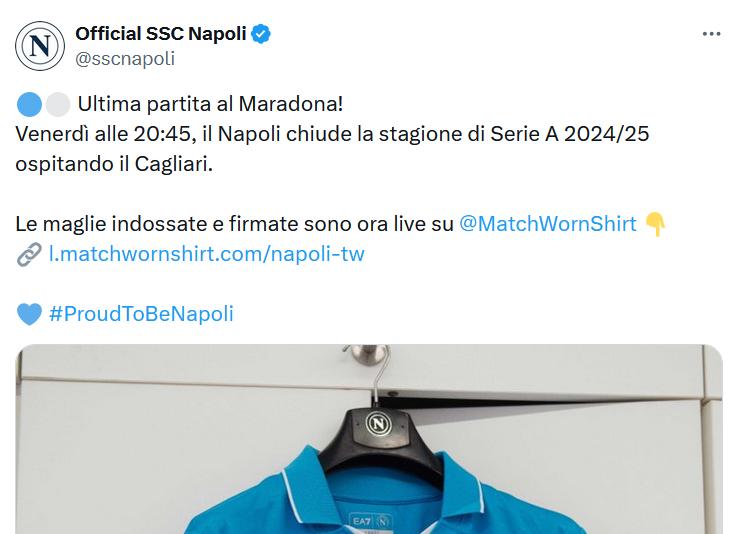Click the metal hook above hanger
Image resolution: width=742 pixels, height=534 pixels.
[371, 354]
